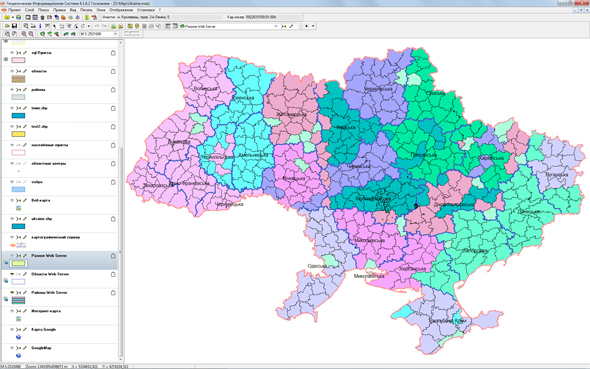Click the Google globe icon under GoogleMap layer

[18, 355]
